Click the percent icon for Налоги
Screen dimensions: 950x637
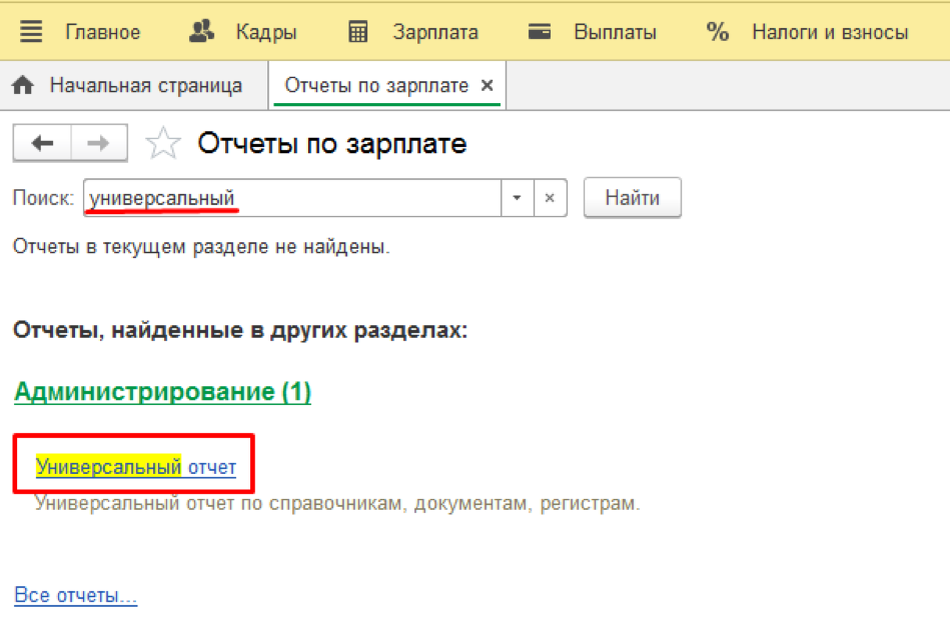pyautogui.click(x=717, y=32)
